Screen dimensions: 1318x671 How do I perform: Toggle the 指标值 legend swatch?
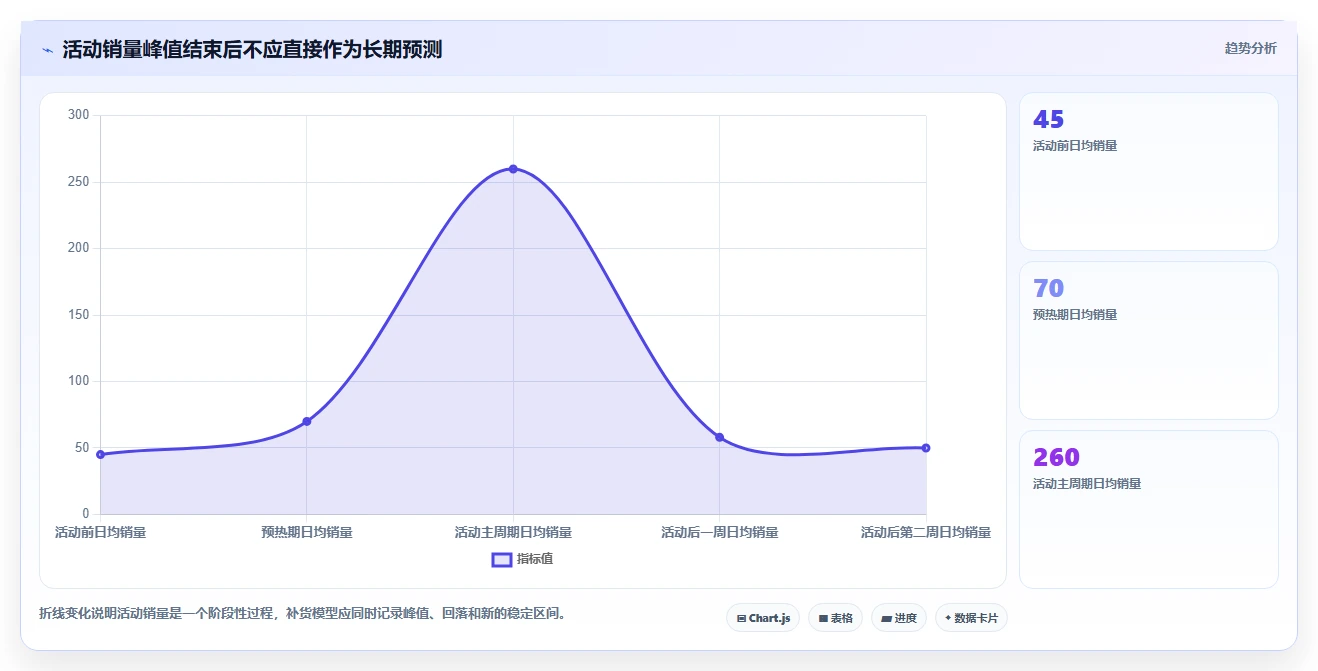point(502,559)
